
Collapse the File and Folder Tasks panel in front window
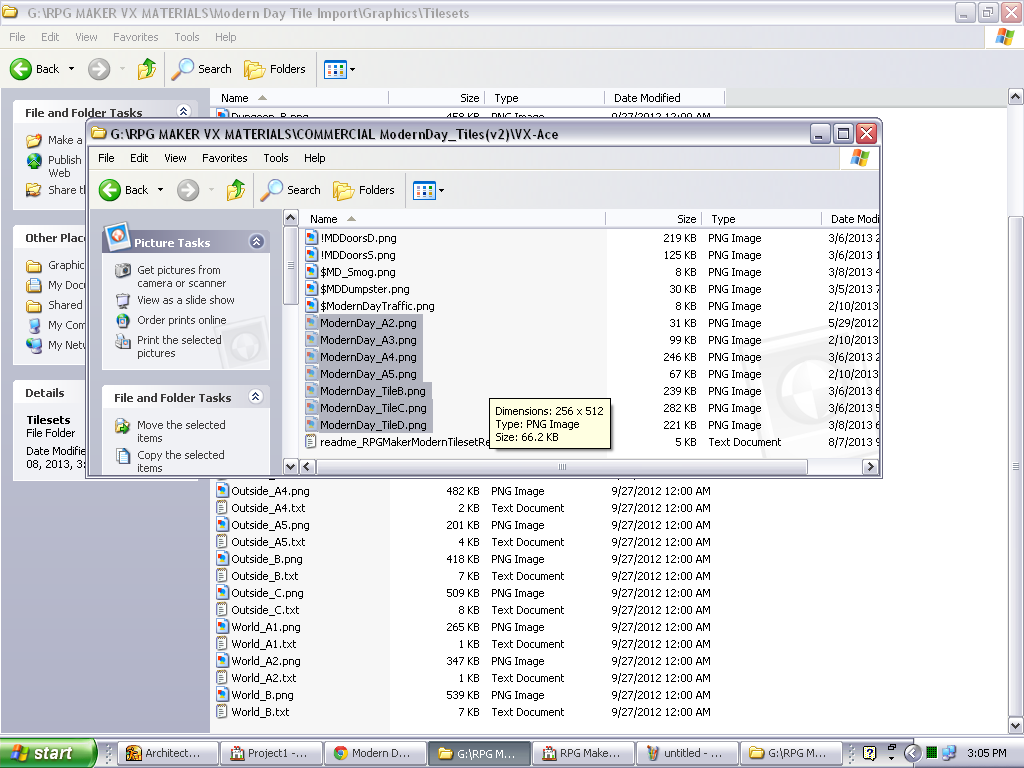coord(255,397)
